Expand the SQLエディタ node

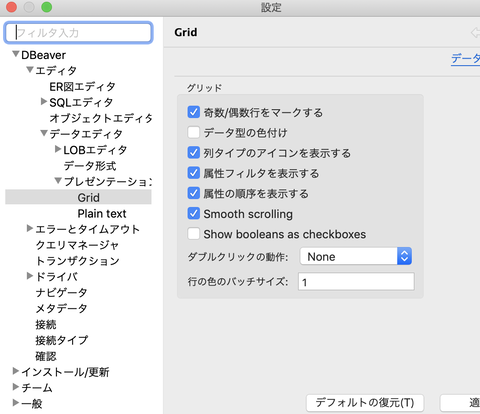coord(44,101)
